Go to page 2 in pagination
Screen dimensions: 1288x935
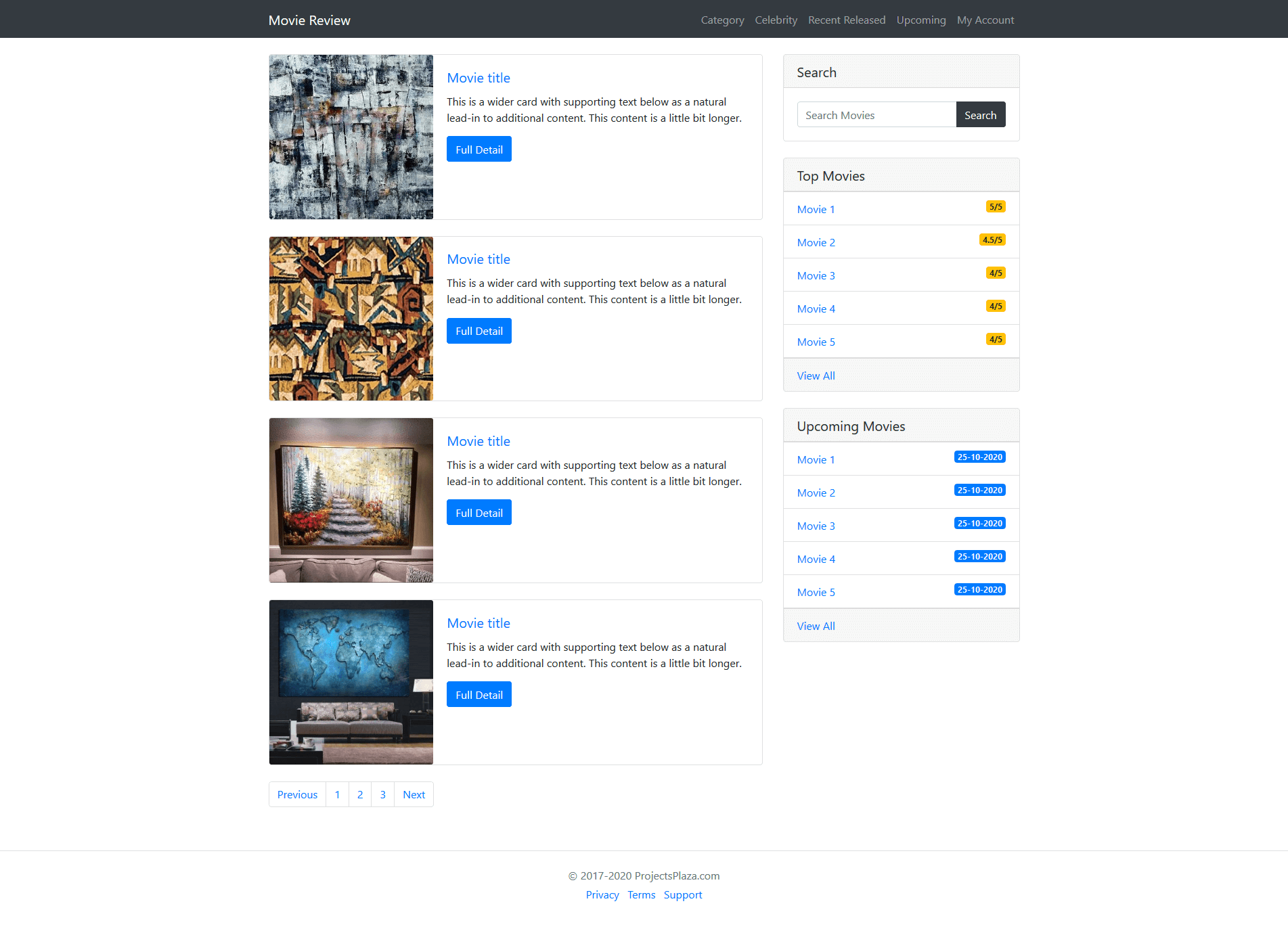360,794
